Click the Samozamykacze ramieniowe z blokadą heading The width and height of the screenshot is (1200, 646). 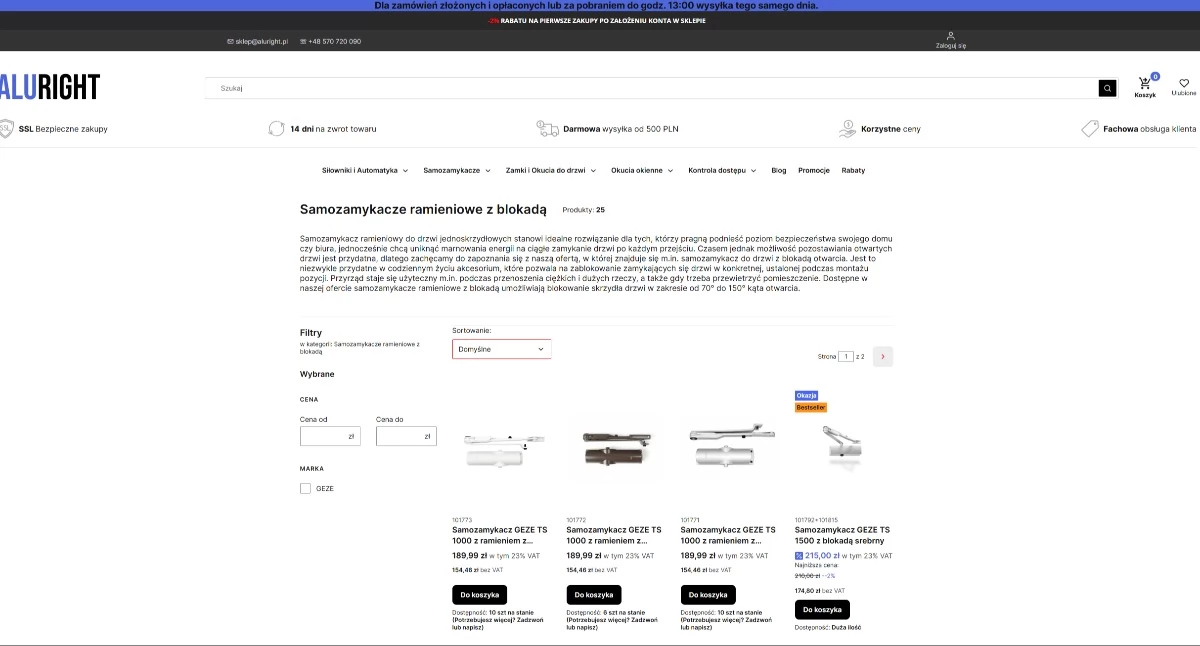tap(423, 209)
